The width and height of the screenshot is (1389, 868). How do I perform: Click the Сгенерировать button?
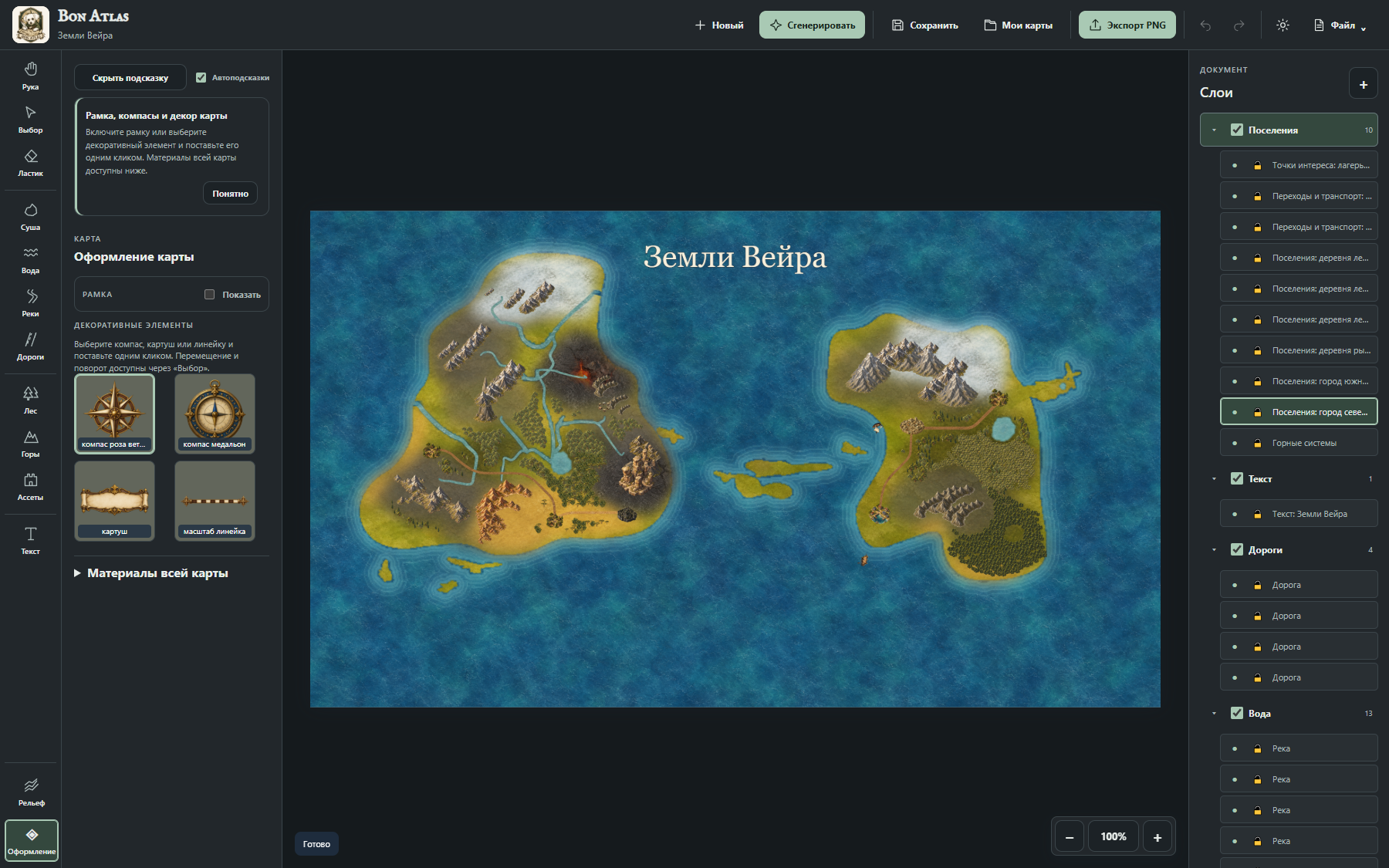[x=812, y=25]
